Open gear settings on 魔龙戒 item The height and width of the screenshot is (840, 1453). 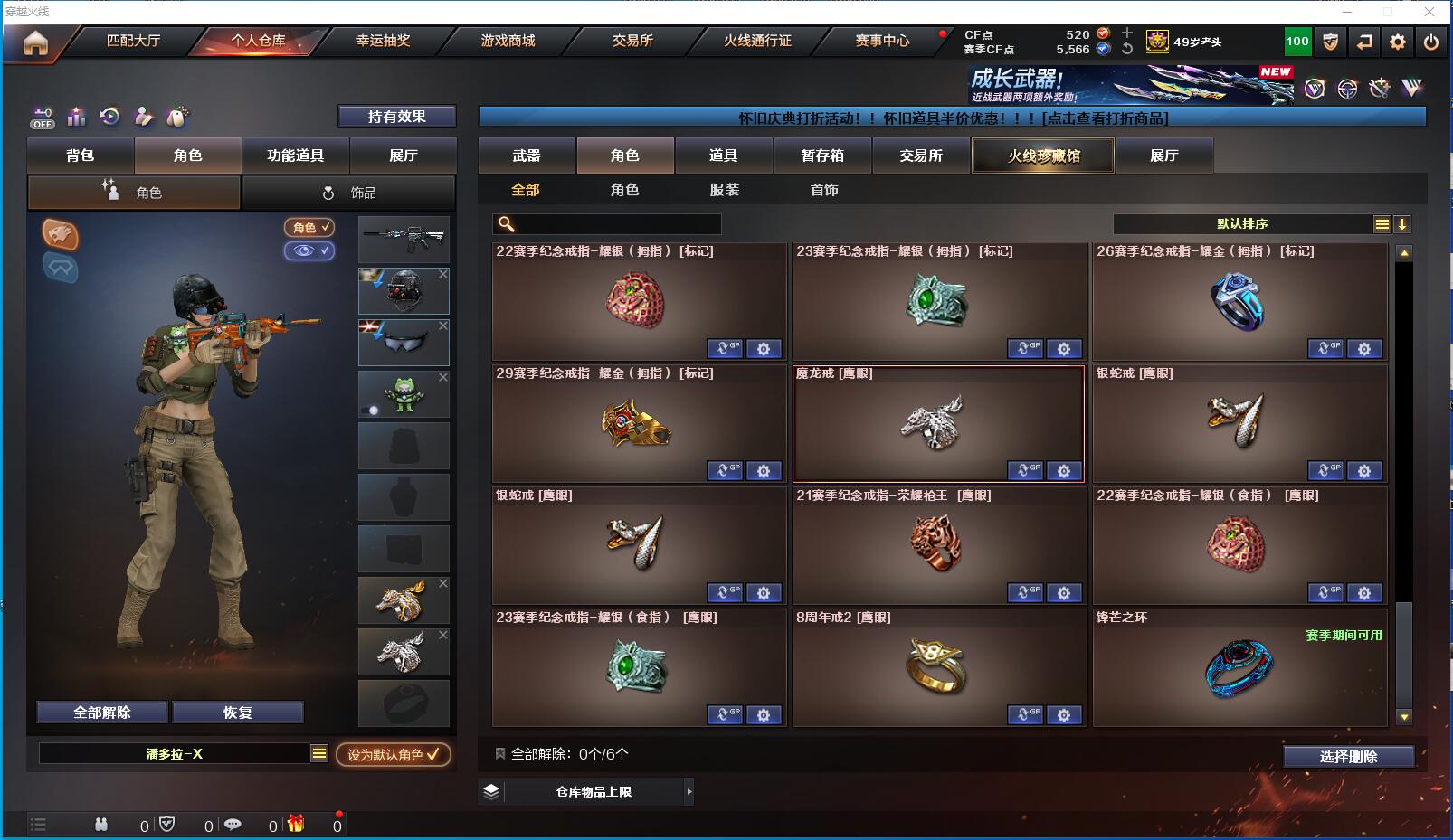[1064, 471]
